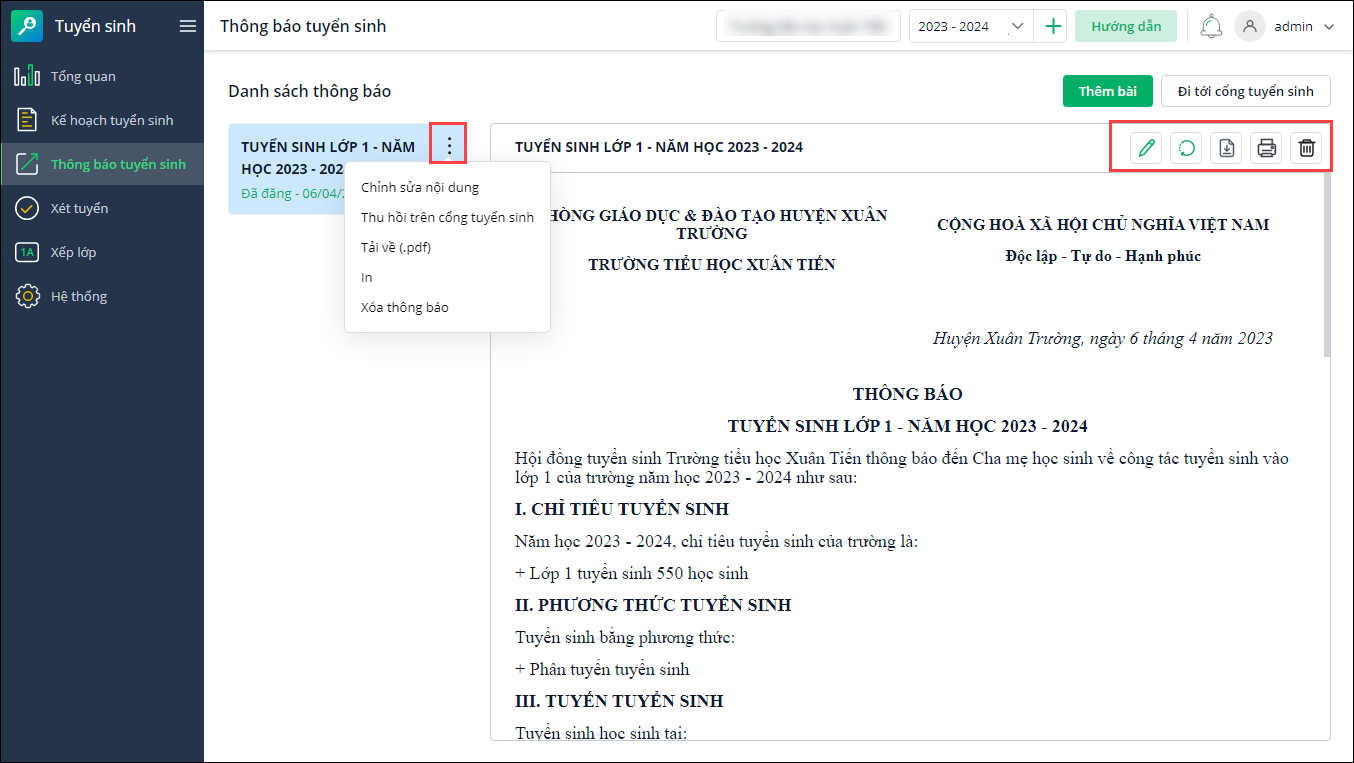Print the announcement with printer icon
Viewport: 1354px width, 763px height.
pyautogui.click(x=1267, y=148)
